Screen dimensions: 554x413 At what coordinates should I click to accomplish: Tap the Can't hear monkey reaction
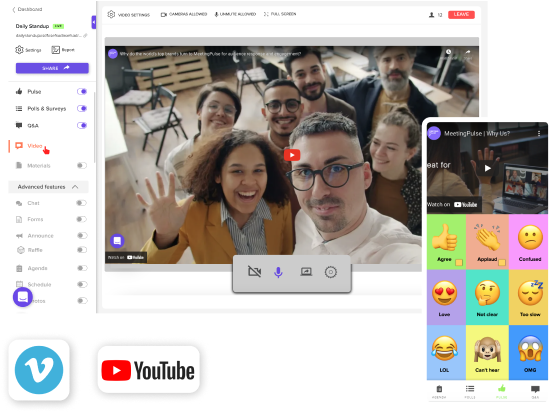pos(488,353)
